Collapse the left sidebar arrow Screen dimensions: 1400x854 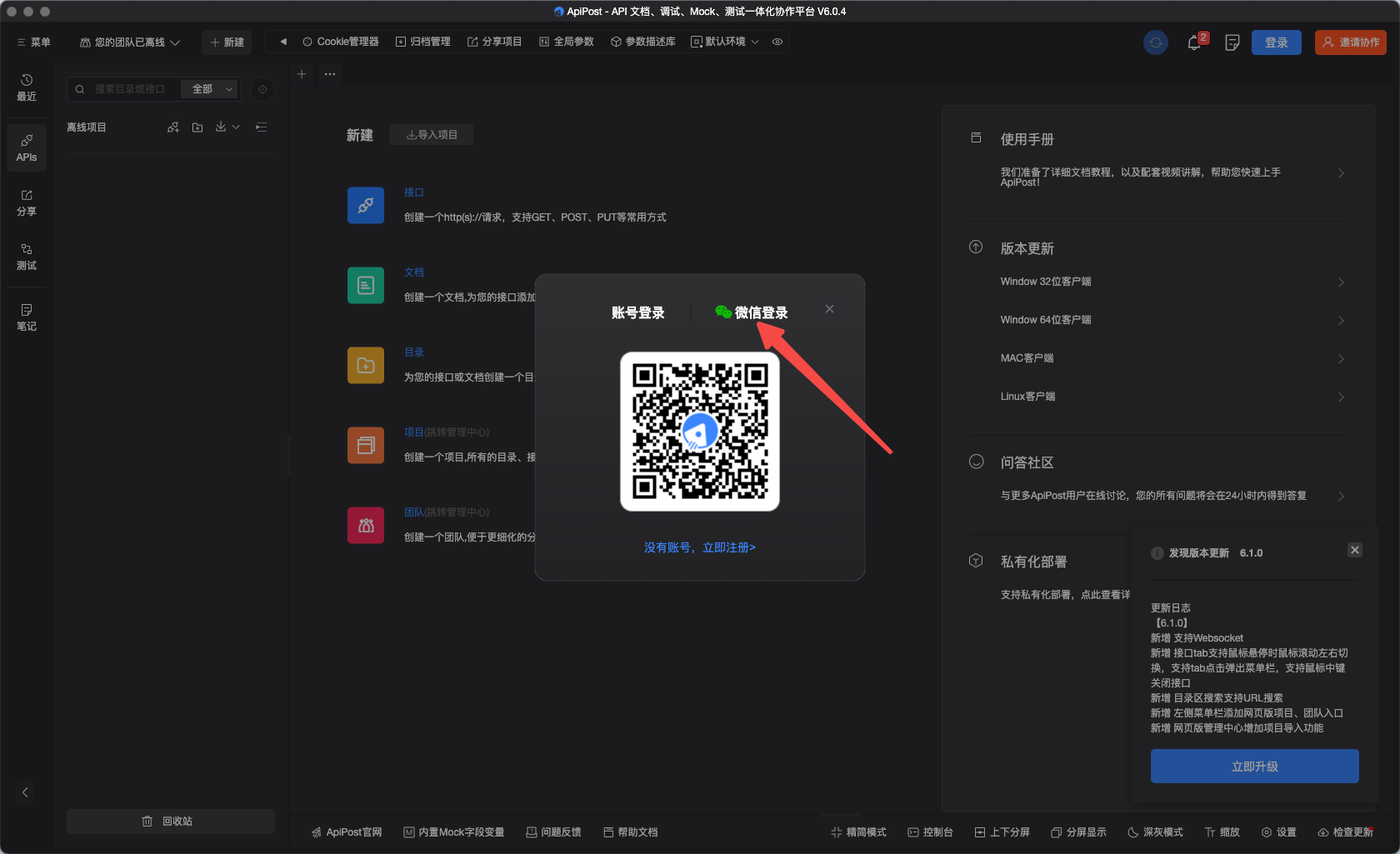pos(25,792)
